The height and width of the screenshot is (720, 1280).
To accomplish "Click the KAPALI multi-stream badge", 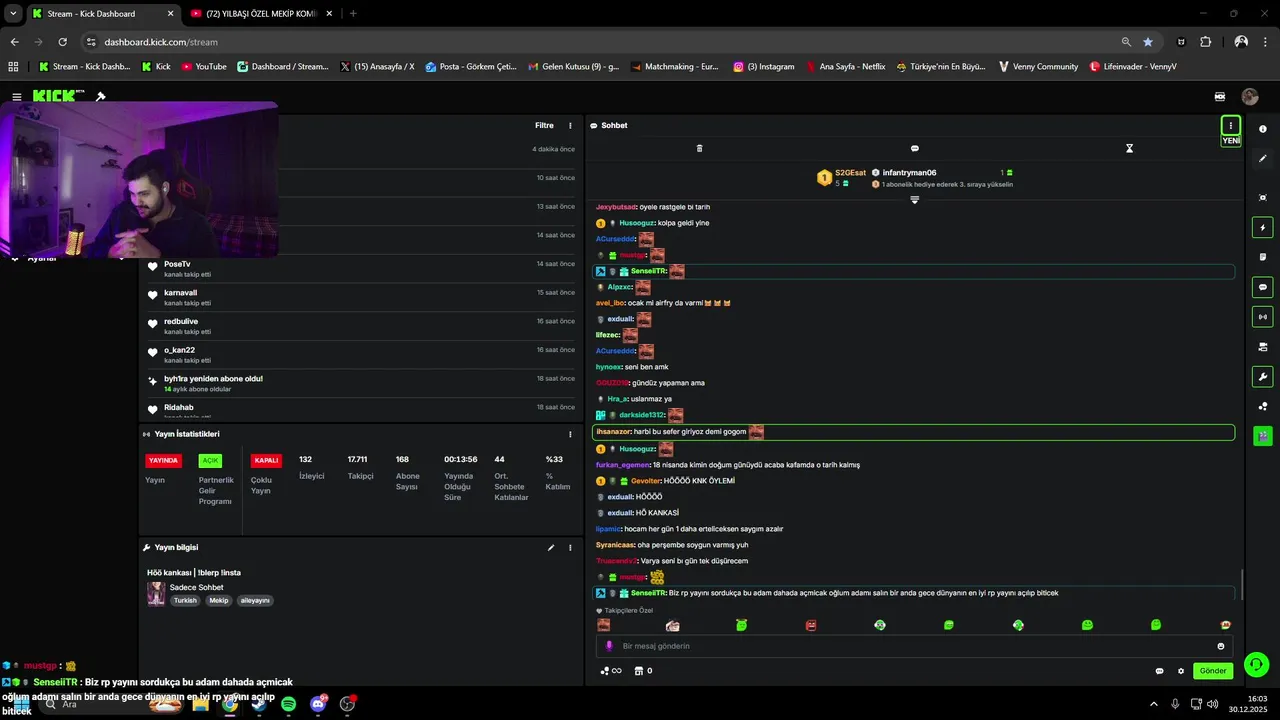I will point(266,461).
